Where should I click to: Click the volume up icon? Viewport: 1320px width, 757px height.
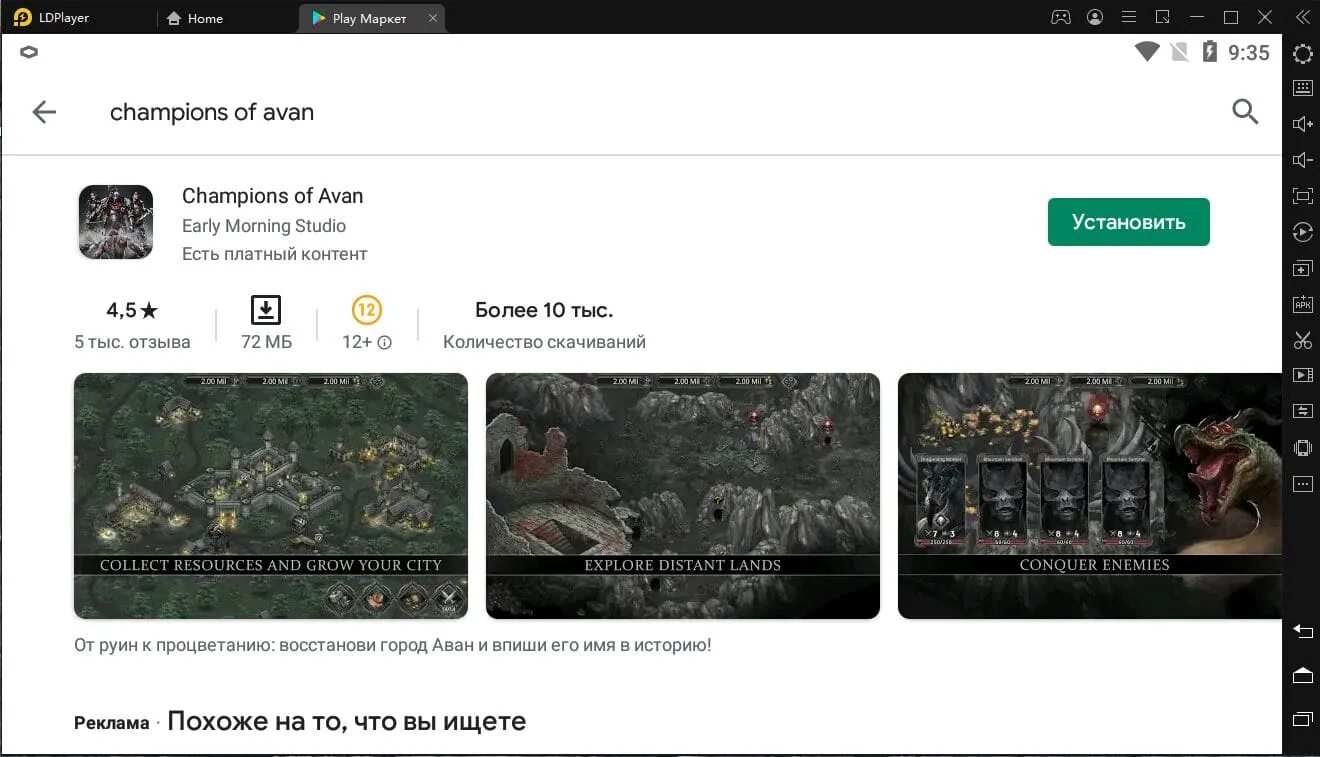(x=1302, y=123)
